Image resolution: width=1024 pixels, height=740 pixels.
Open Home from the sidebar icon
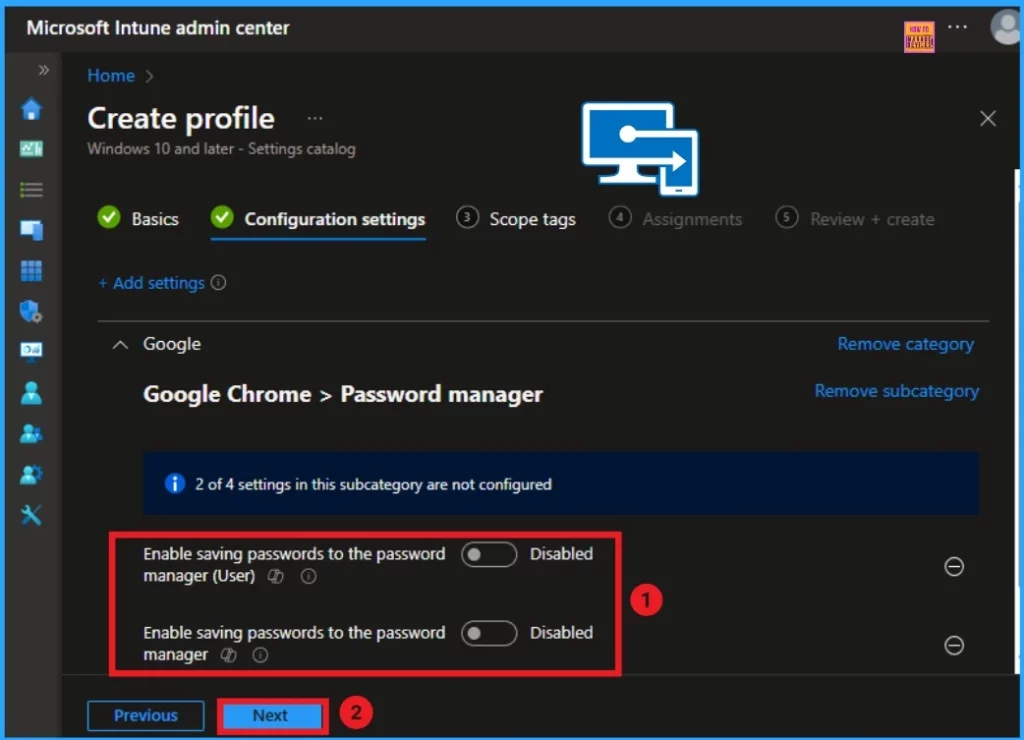(31, 109)
